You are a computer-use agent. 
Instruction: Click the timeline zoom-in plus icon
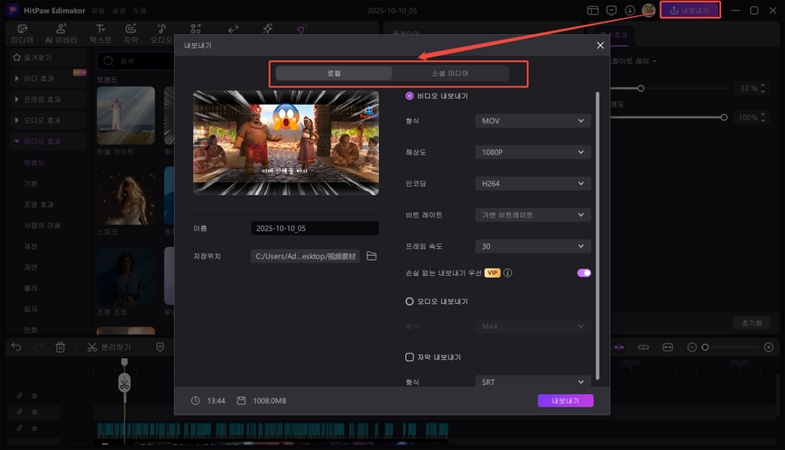click(768, 347)
